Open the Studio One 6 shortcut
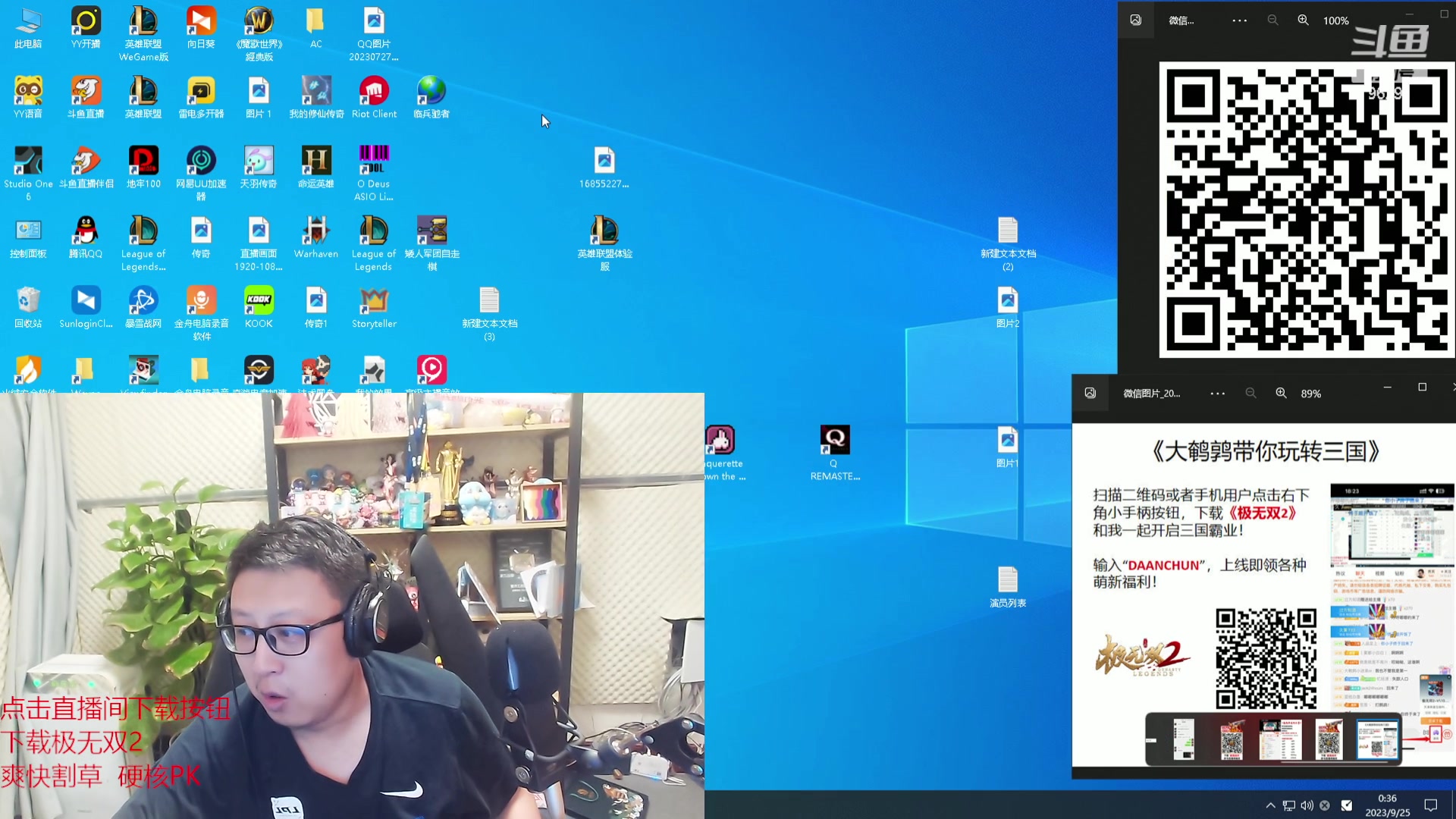Image resolution: width=1456 pixels, height=819 pixels. (28, 162)
